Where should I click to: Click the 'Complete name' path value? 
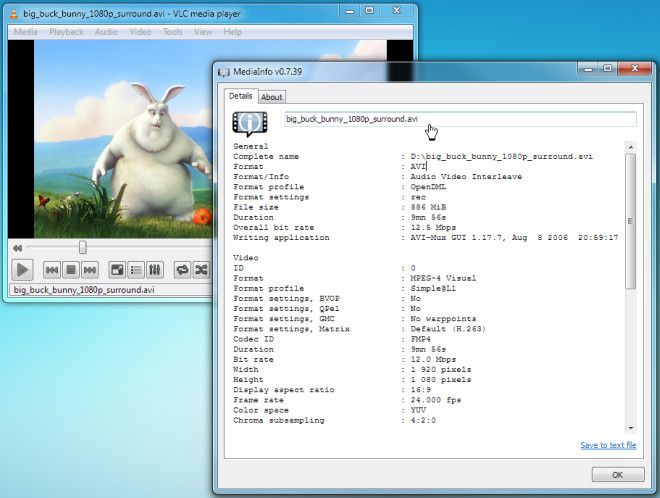coord(502,157)
